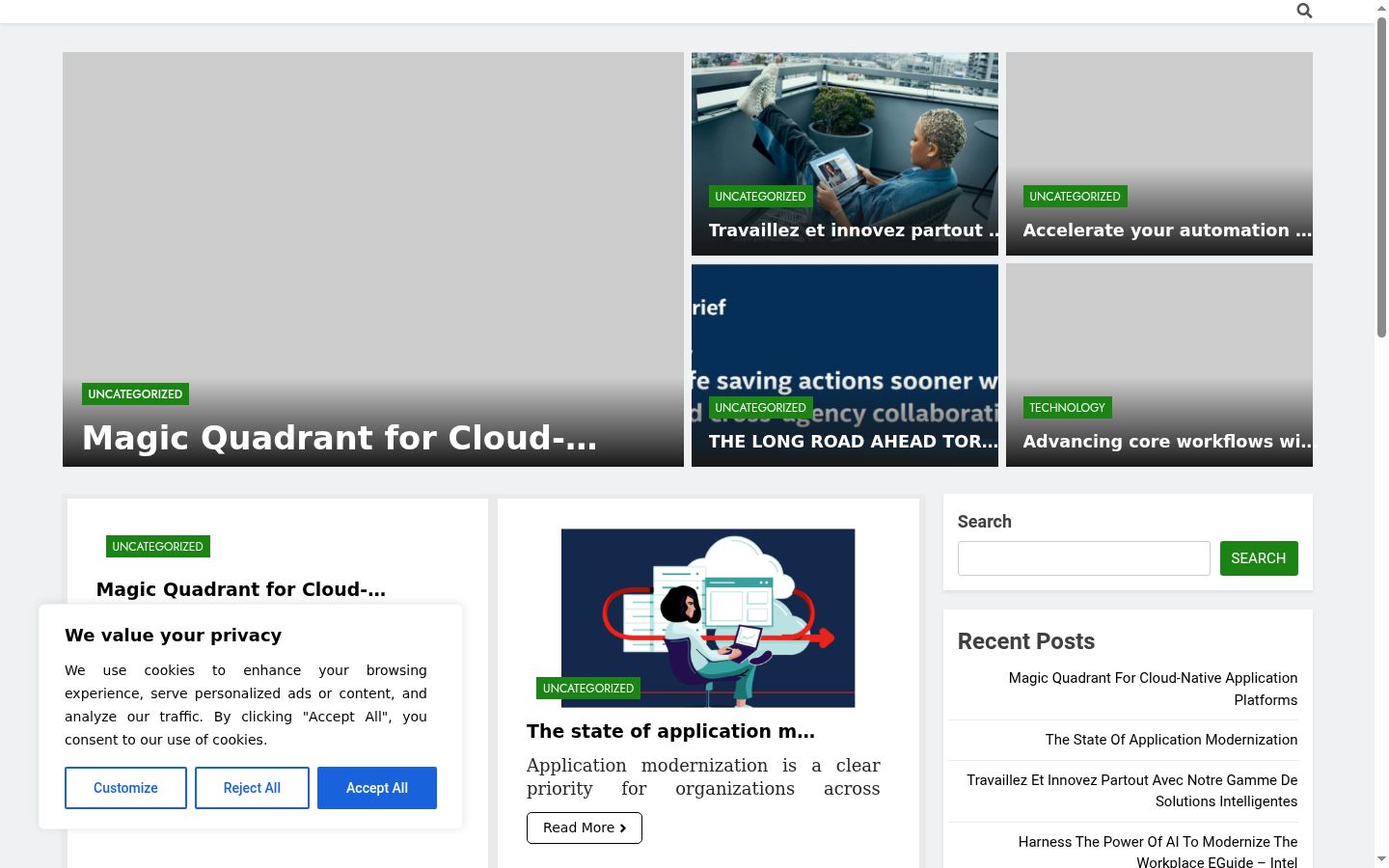Open the Travaillez et innovez partout article

[854, 231]
